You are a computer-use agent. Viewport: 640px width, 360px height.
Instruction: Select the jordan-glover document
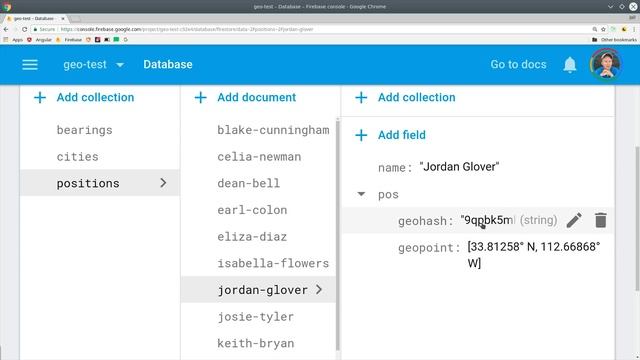pos(258,290)
